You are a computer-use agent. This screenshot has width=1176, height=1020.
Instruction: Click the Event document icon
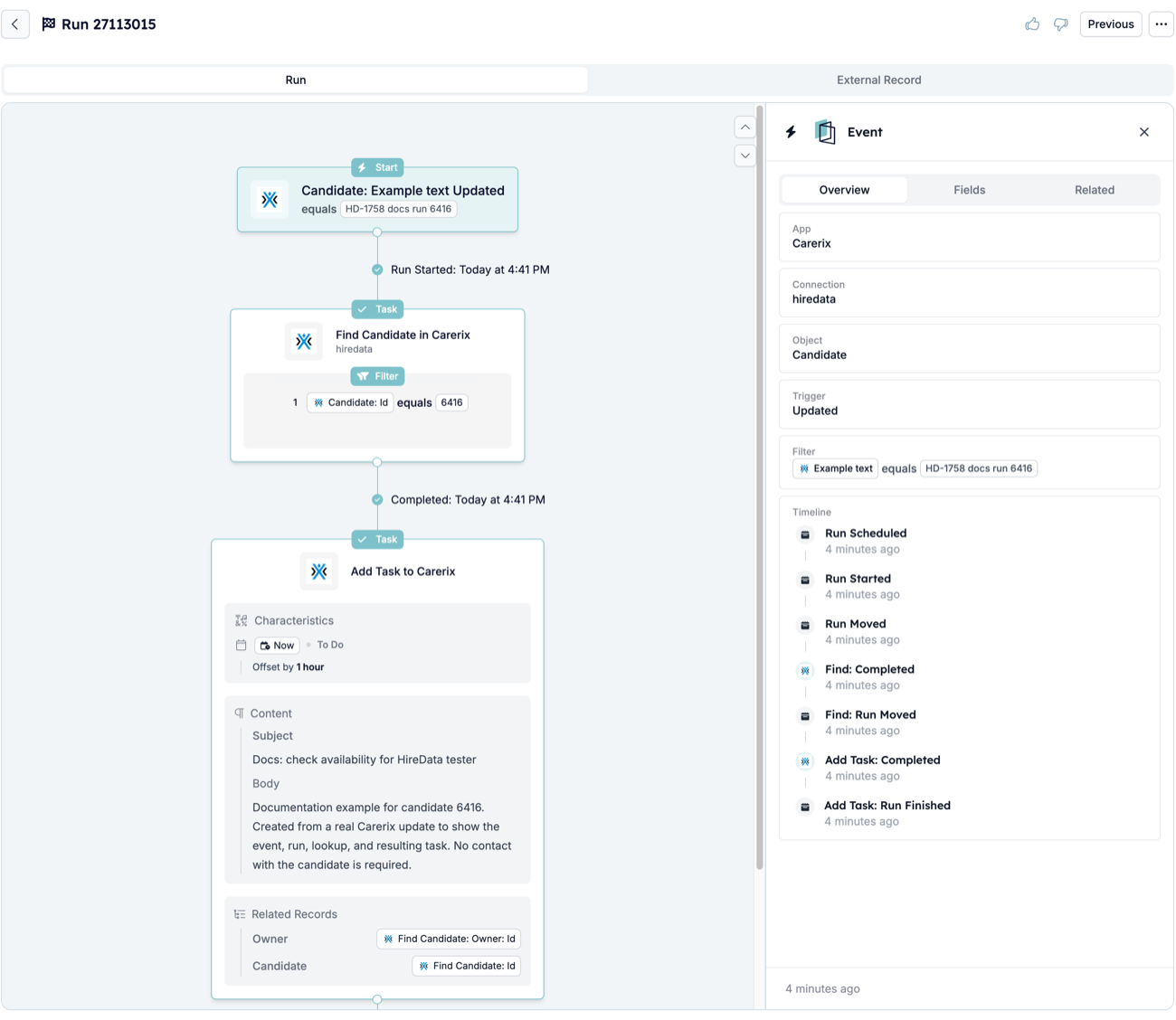point(825,132)
